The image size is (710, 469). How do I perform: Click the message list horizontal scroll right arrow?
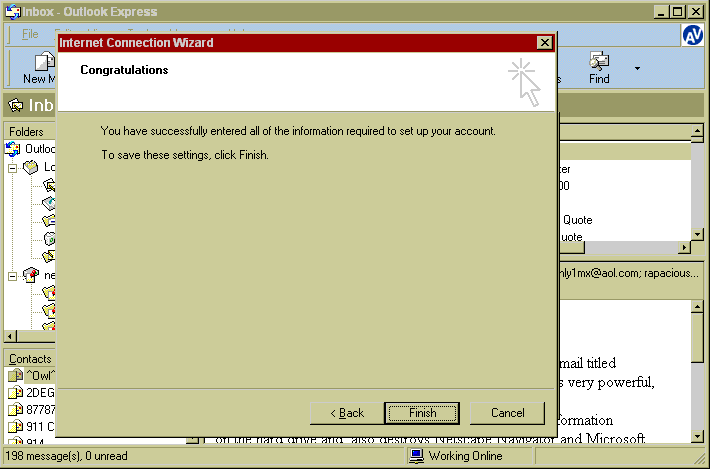click(x=685, y=248)
